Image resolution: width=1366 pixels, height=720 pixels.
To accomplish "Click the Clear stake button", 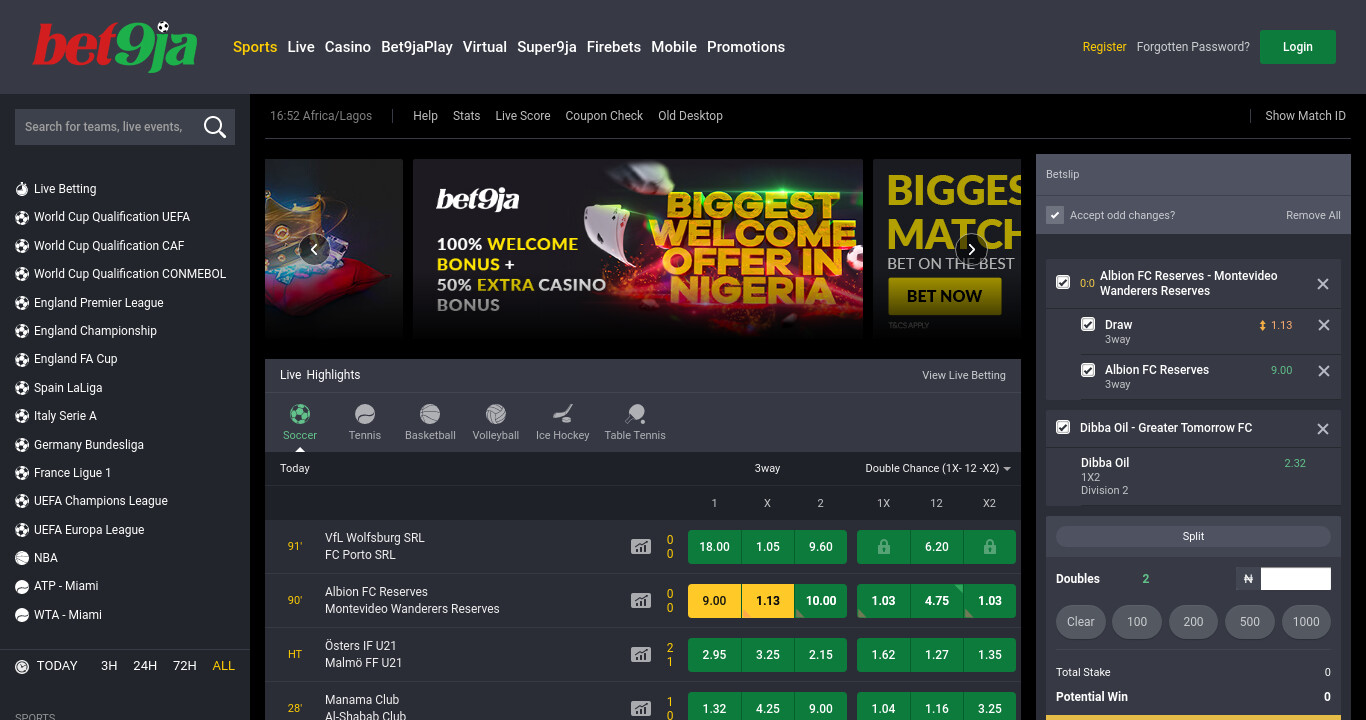I will 1081,621.
